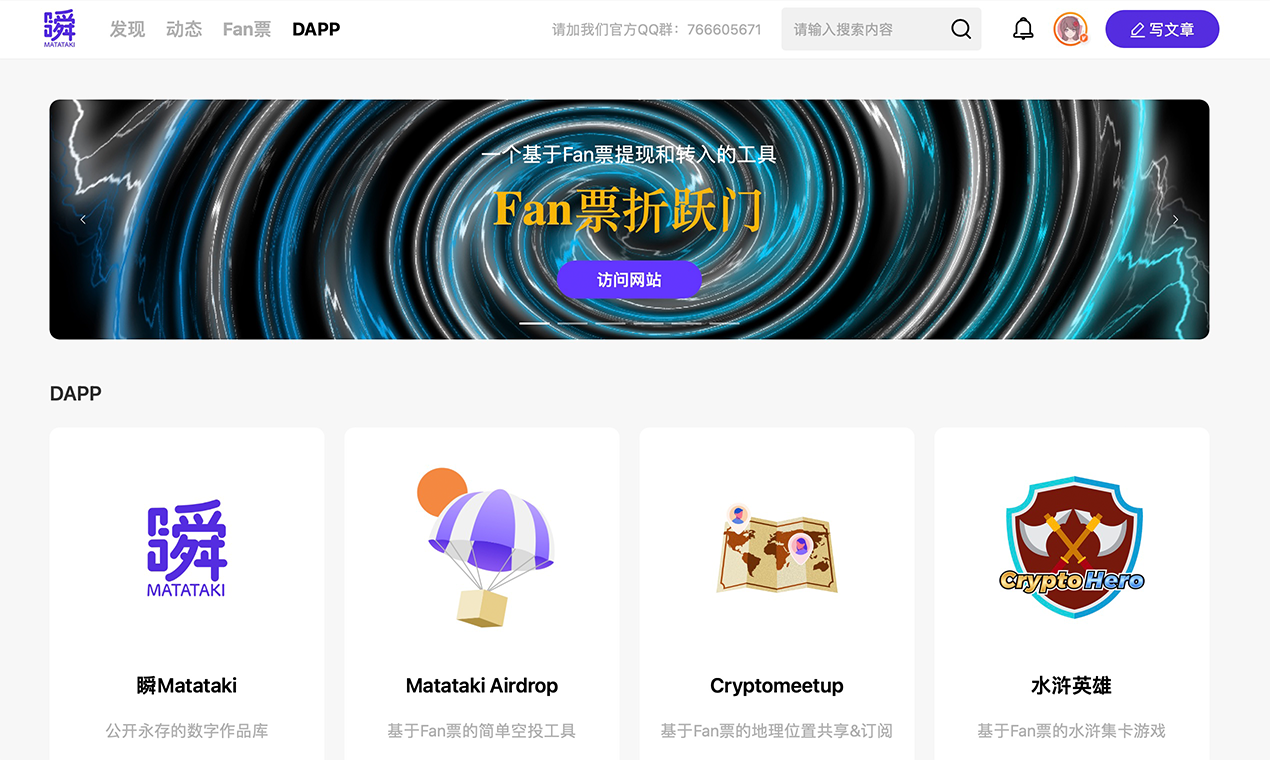1270x760 pixels.
Task: Click the 瞬Matataki purple logo card image
Action: 187,548
